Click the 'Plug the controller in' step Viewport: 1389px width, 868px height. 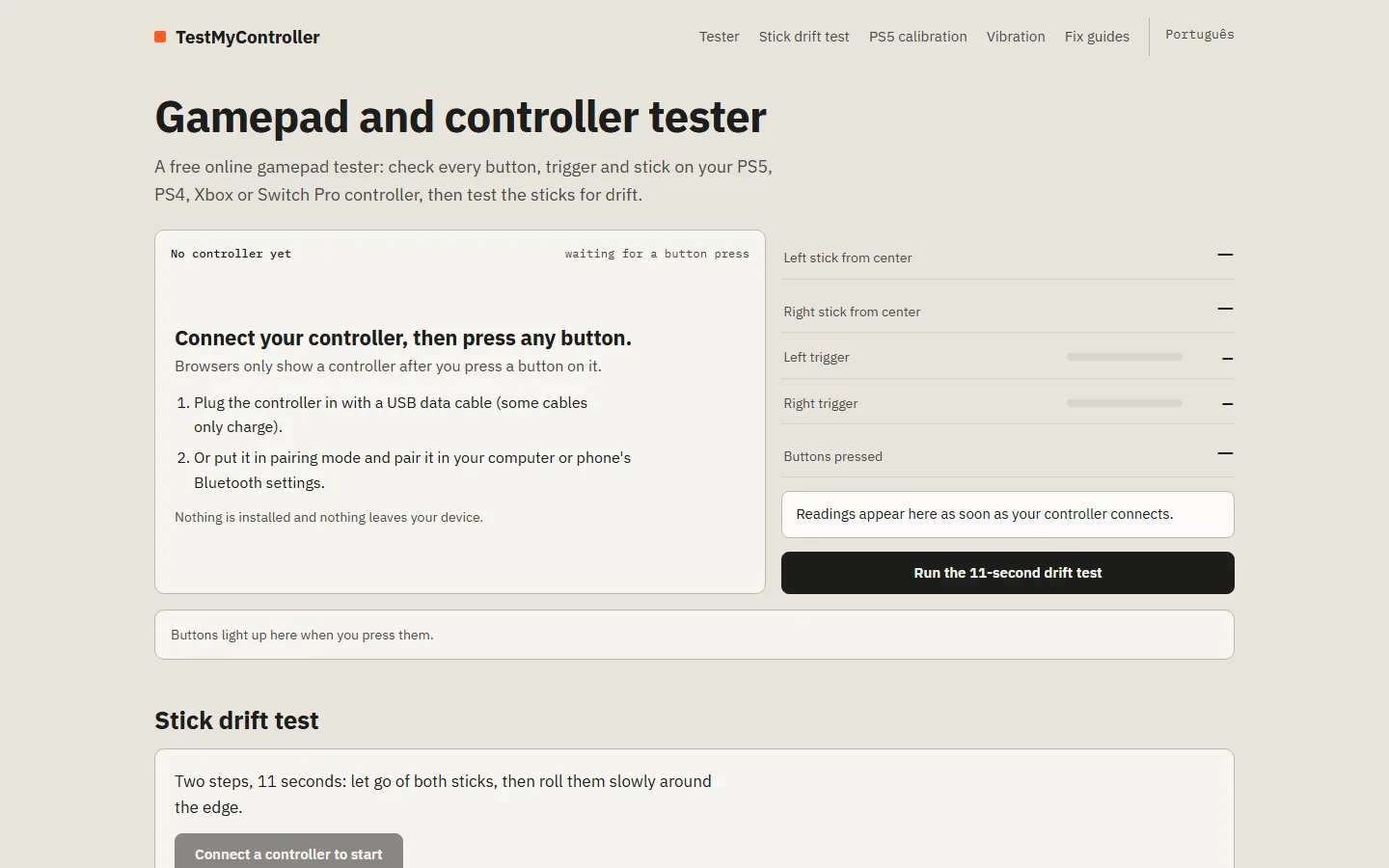pos(391,415)
